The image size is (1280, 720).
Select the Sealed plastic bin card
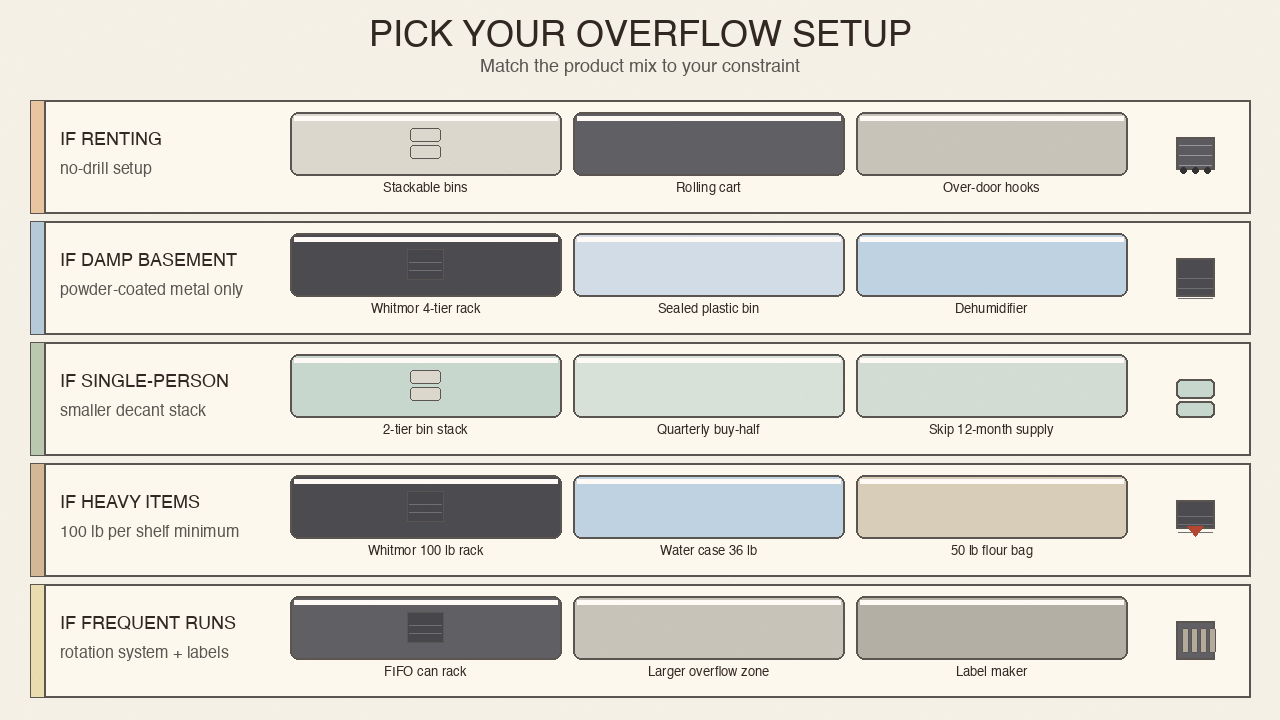(709, 265)
